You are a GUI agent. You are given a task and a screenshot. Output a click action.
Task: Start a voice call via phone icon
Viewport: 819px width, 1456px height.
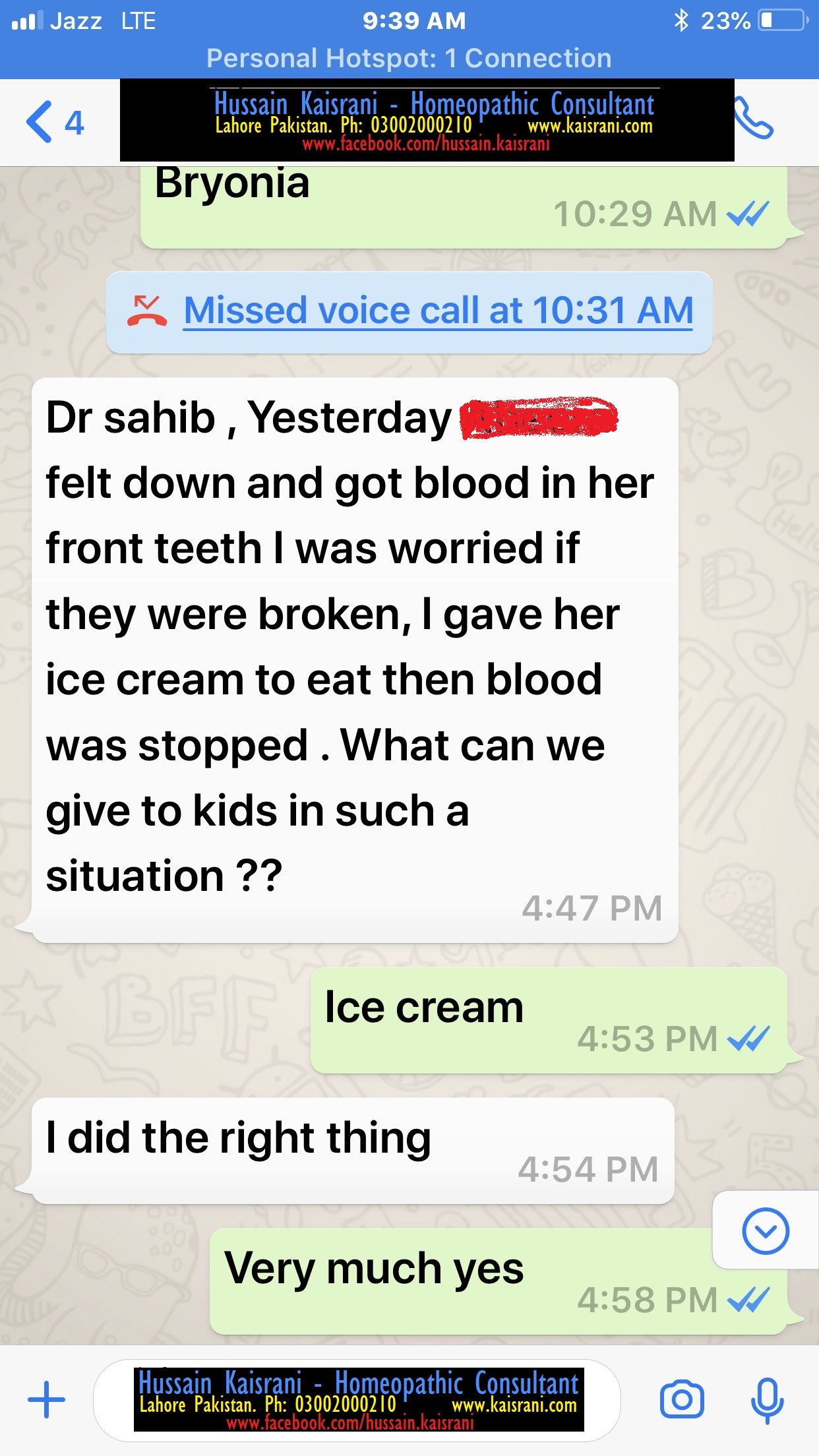click(754, 119)
